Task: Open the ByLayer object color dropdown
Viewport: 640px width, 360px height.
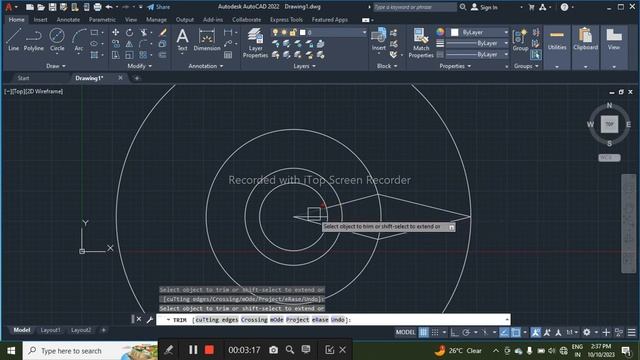Action: pos(506,32)
